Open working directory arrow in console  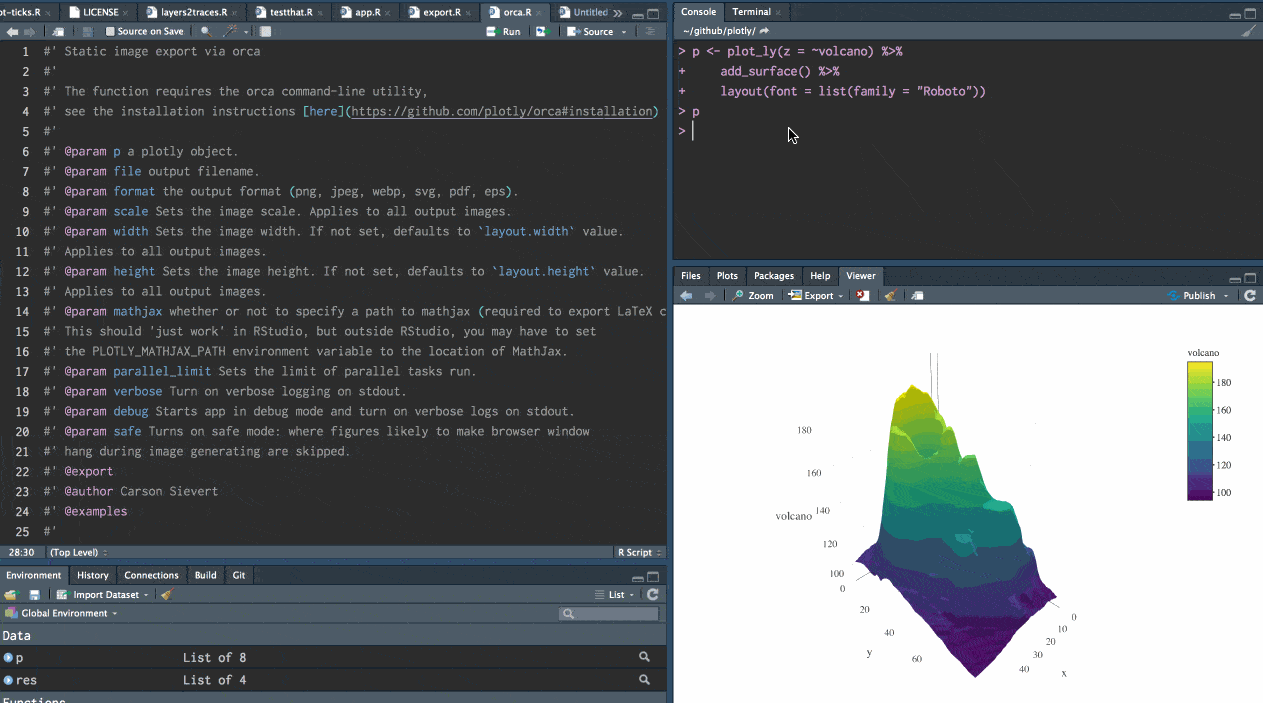pos(764,31)
